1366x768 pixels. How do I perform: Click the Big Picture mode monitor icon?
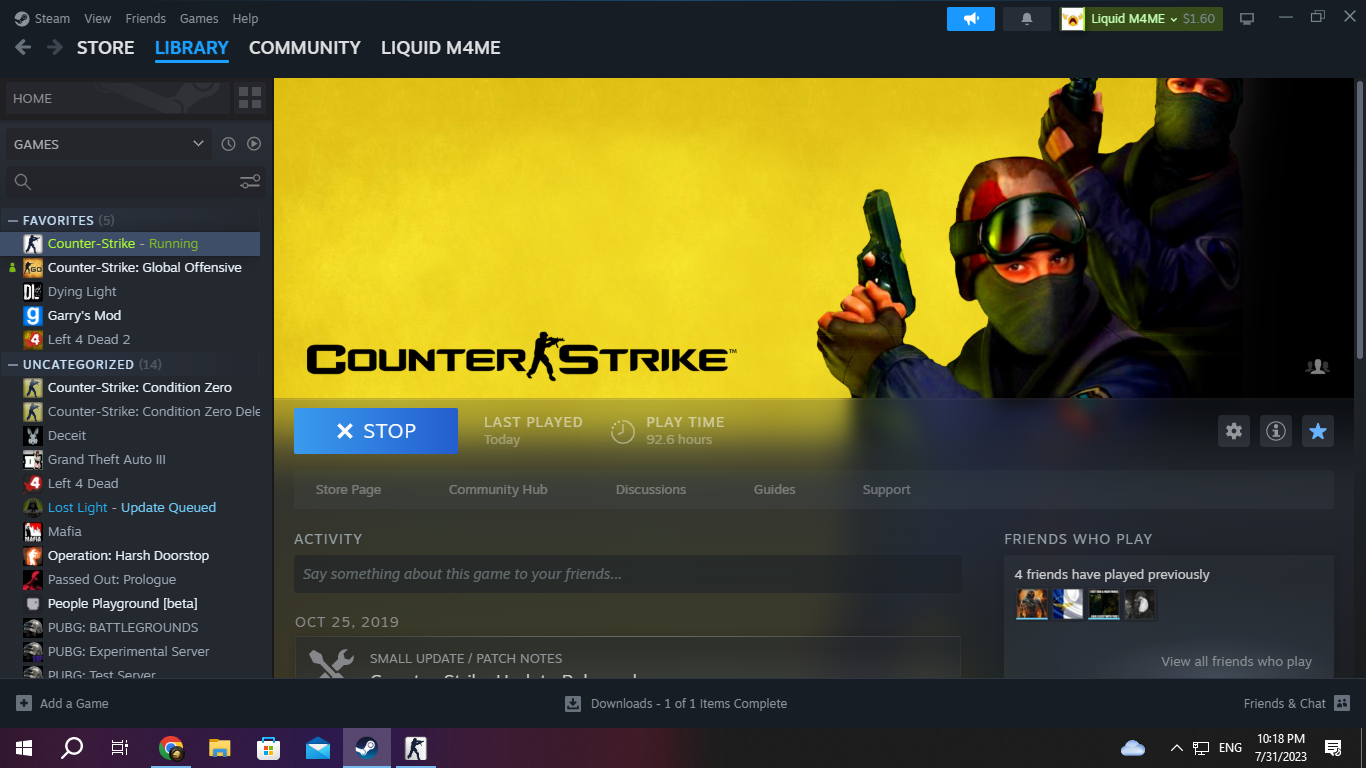click(1247, 19)
